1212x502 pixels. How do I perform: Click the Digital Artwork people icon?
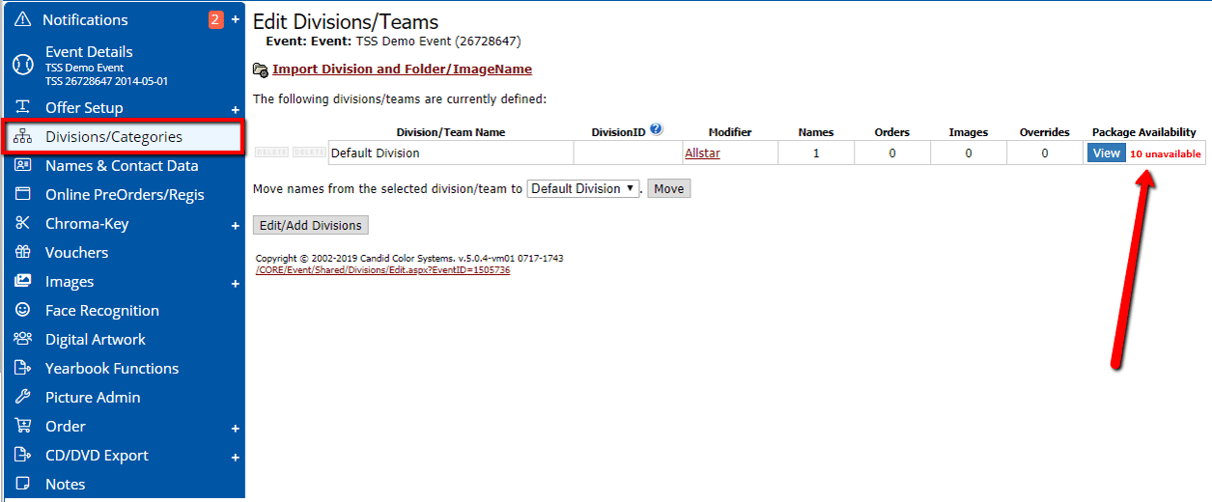tap(23, 340)
